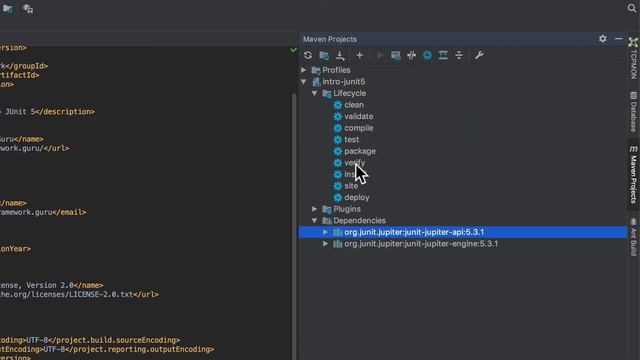The image size is (640, 360).
Task: Collapse the Lifecycle node
Action: 315,93
